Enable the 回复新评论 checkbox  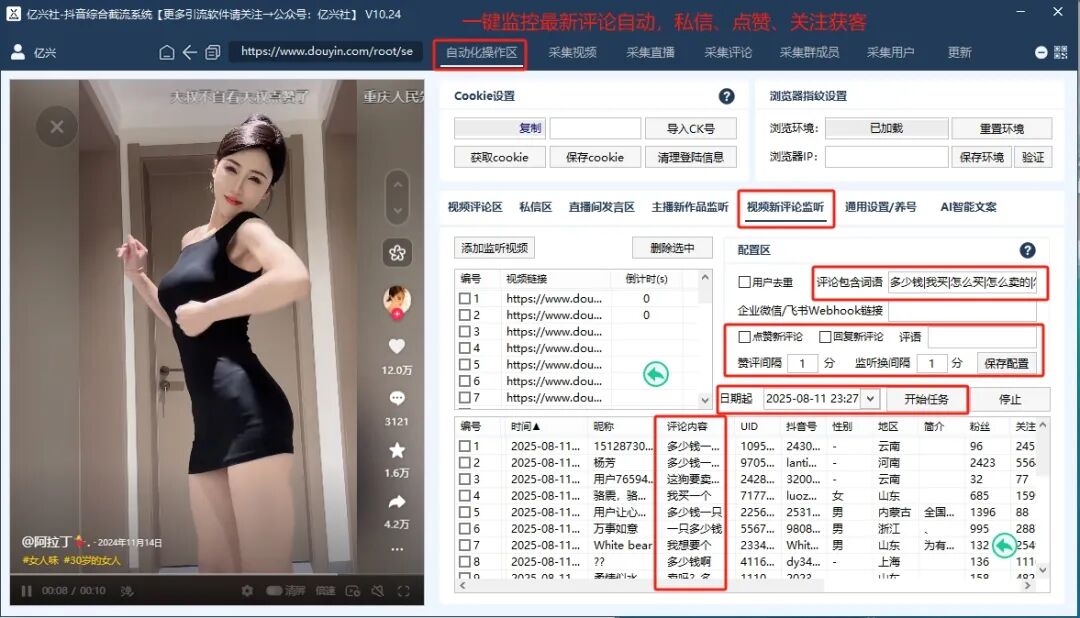(x=824, y=336)
